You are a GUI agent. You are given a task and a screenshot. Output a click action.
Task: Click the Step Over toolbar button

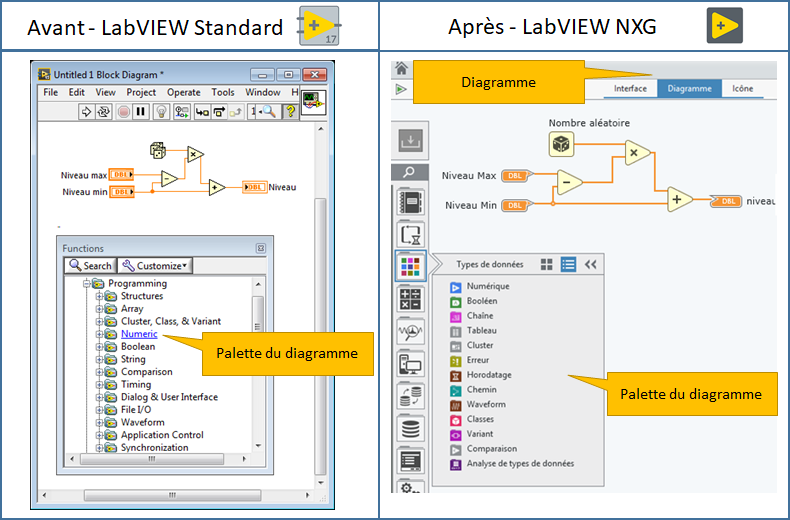pos(219,111)
